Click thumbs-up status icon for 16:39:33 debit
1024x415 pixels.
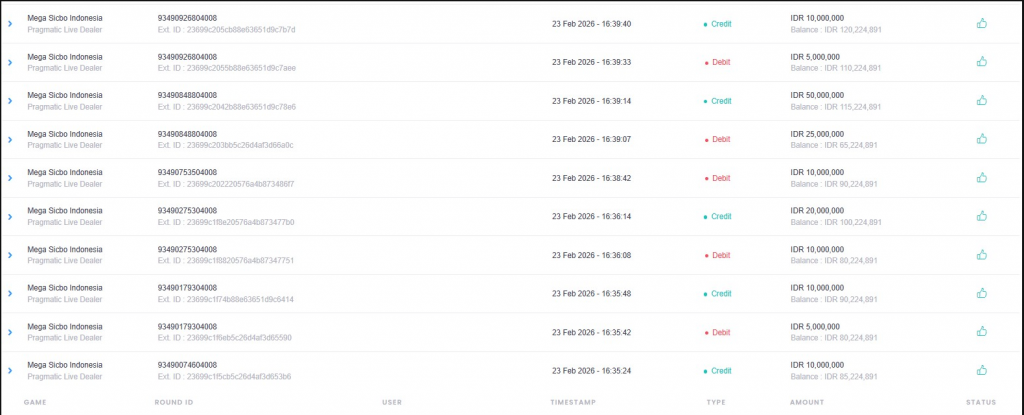[x=981, y=62]
